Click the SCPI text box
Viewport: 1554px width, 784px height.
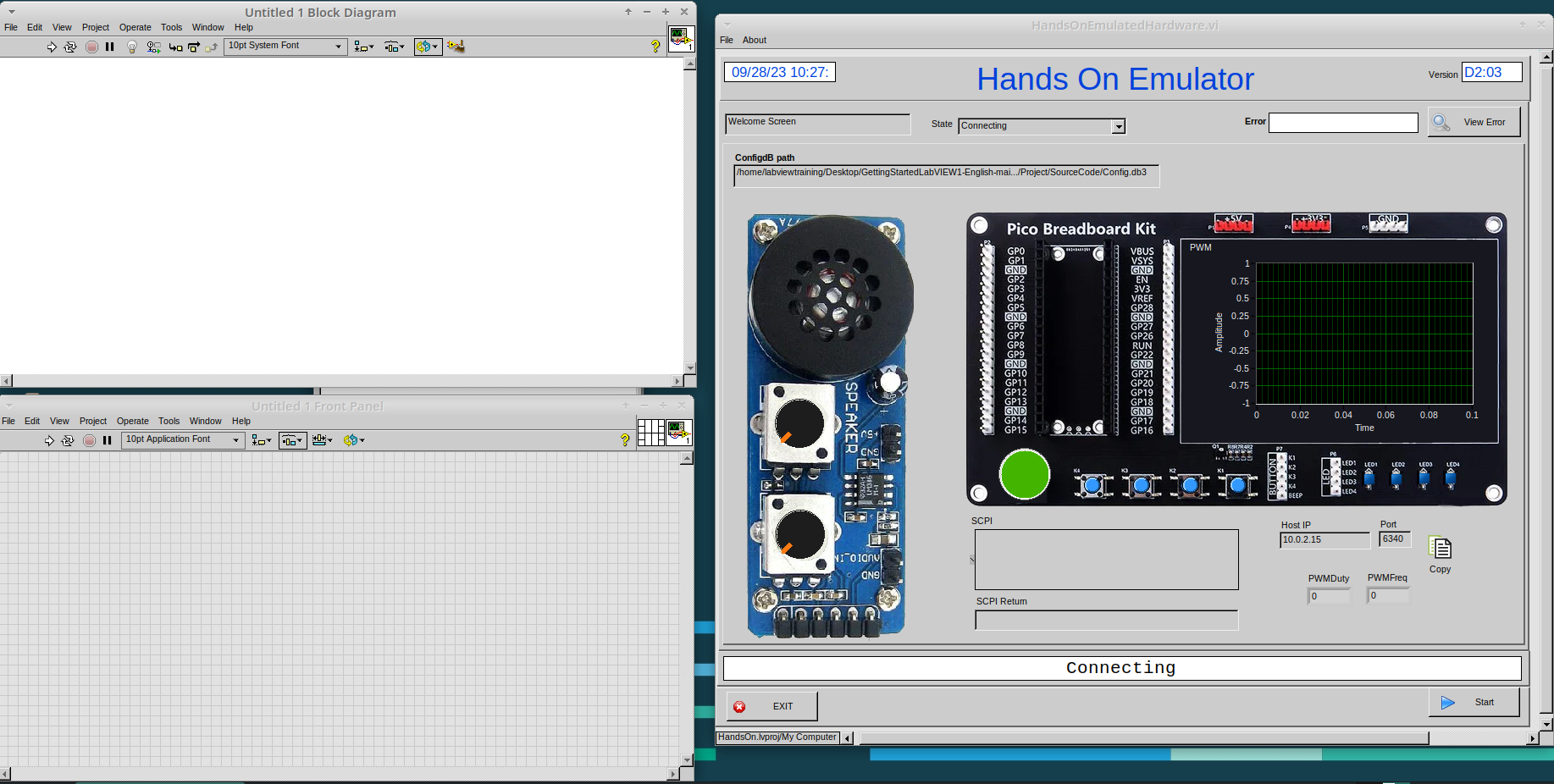1106,560
